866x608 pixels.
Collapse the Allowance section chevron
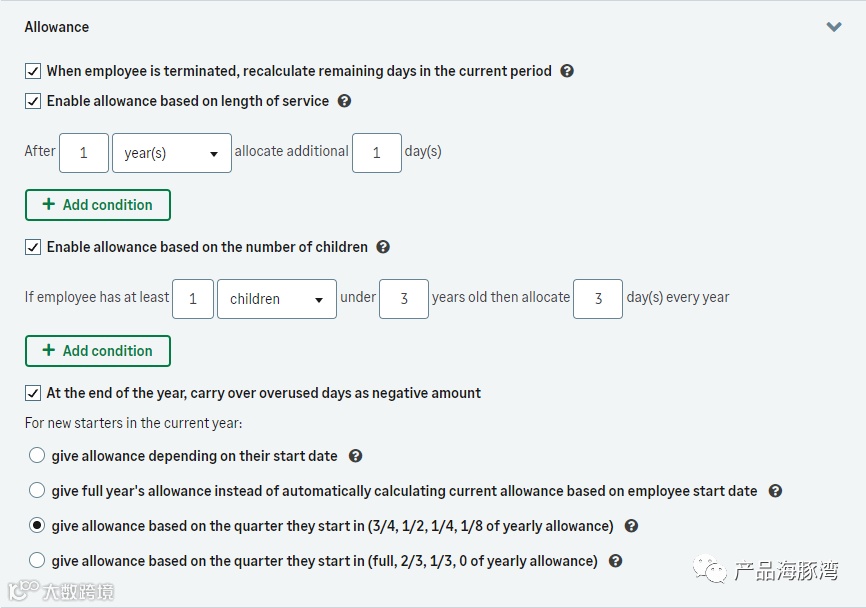834,27
